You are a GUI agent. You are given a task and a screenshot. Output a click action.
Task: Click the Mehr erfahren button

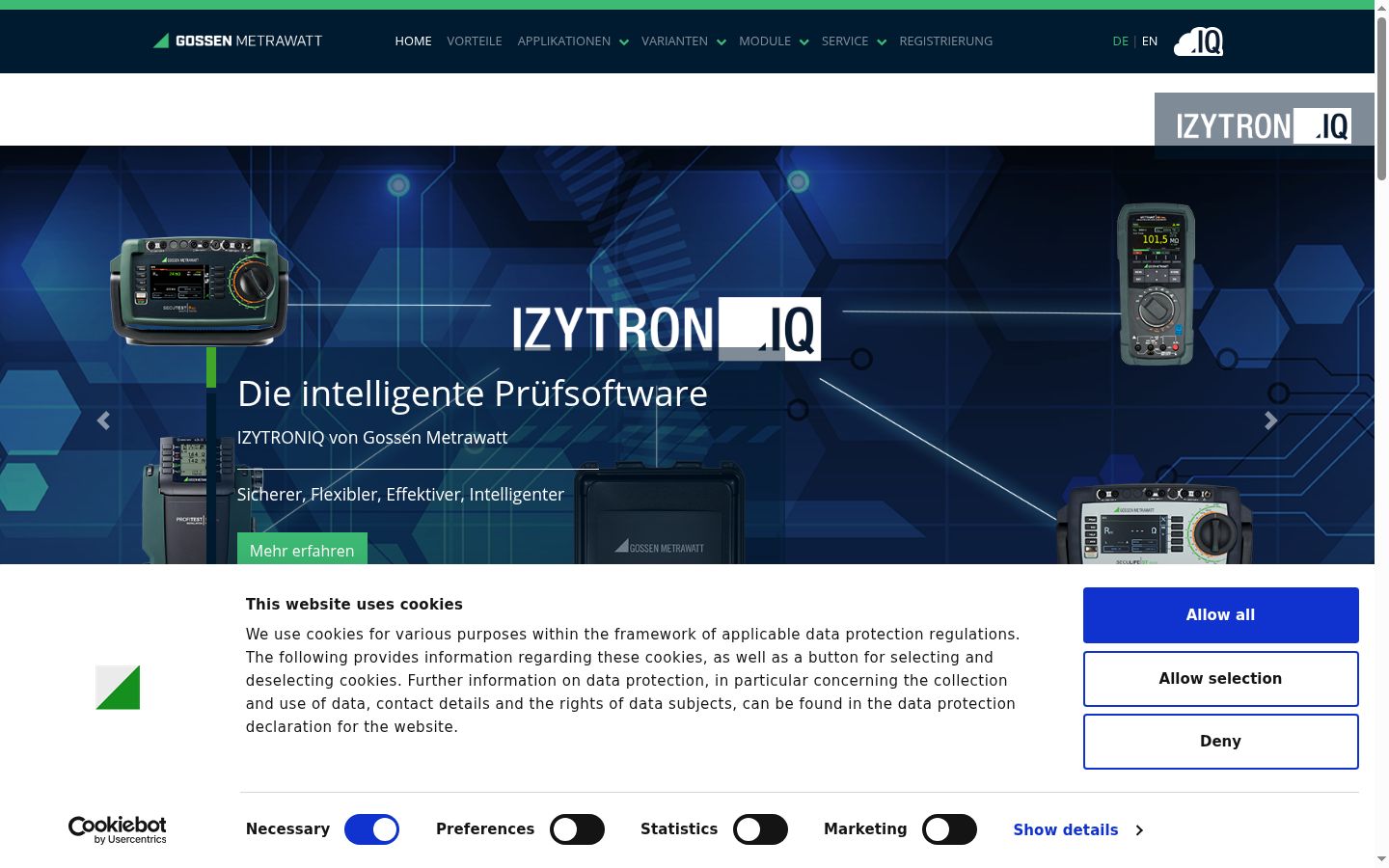(302, 549)
